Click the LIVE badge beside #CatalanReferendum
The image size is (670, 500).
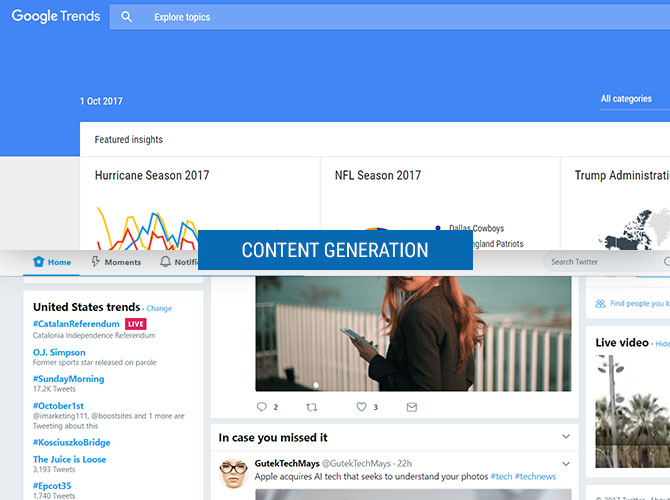[135, 324]
